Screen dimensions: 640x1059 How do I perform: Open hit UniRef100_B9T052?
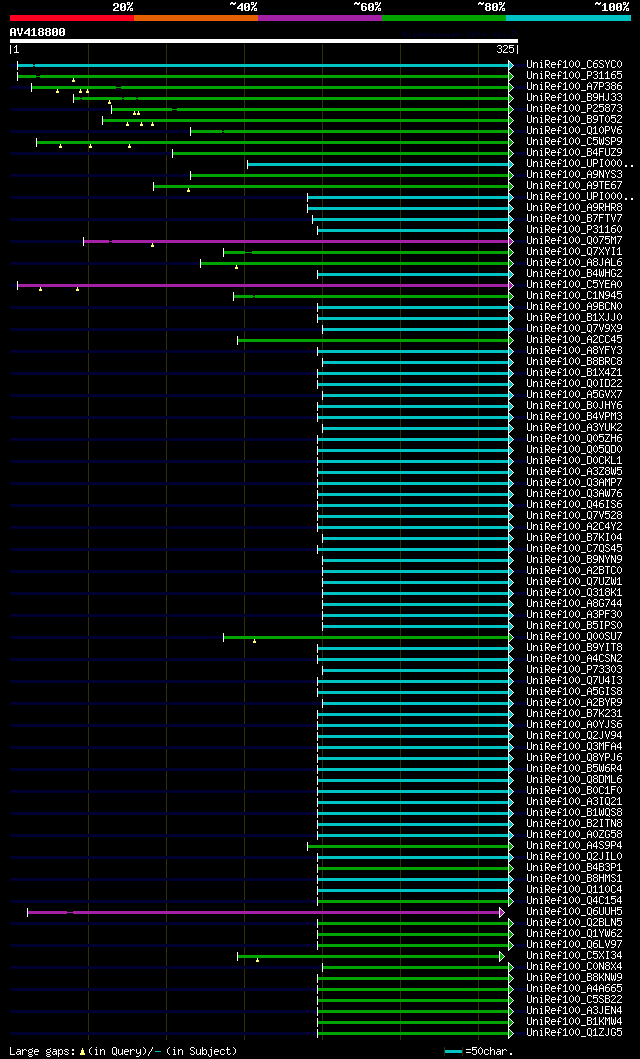pyautogui.click(x=575, y=120)
